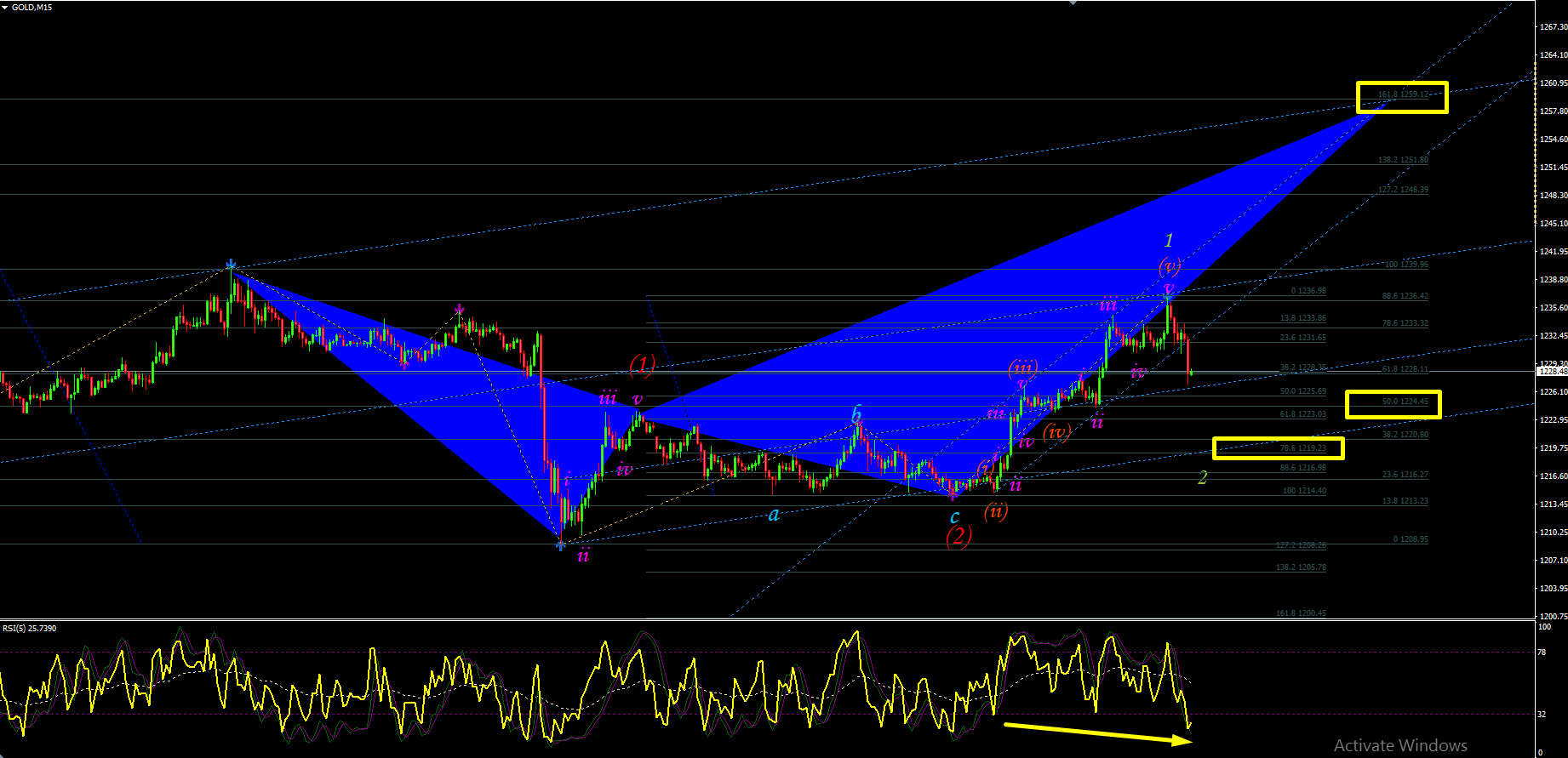Select the cyan wave label c

coord(954,517)
